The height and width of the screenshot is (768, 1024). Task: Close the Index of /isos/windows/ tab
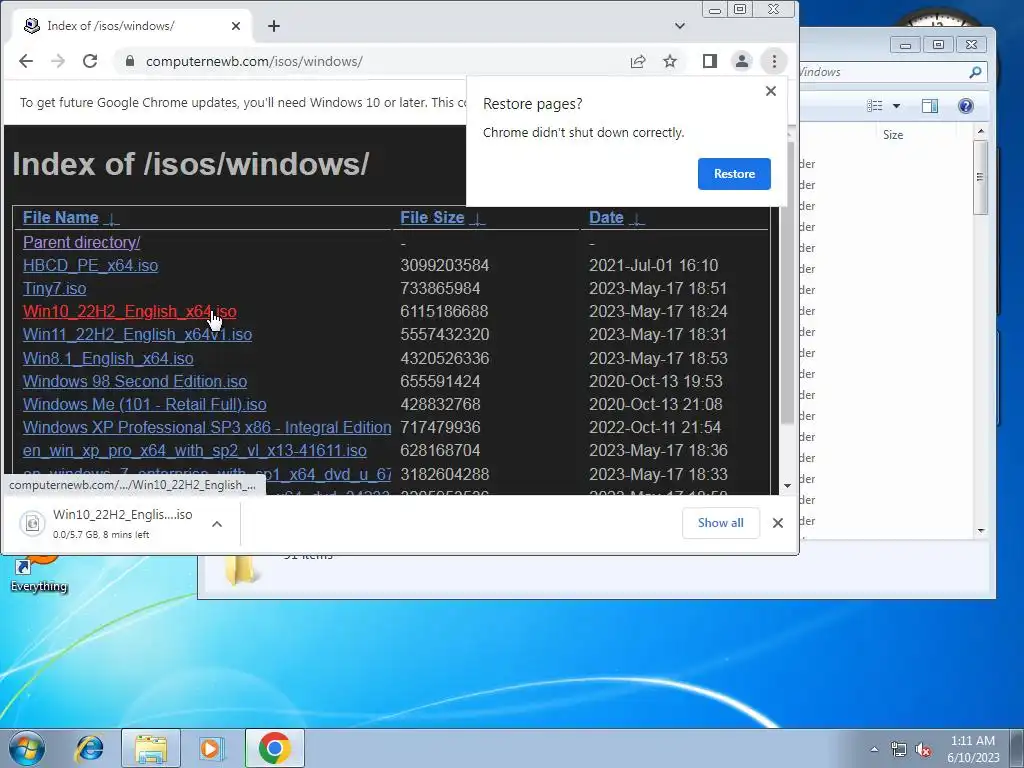236,26
